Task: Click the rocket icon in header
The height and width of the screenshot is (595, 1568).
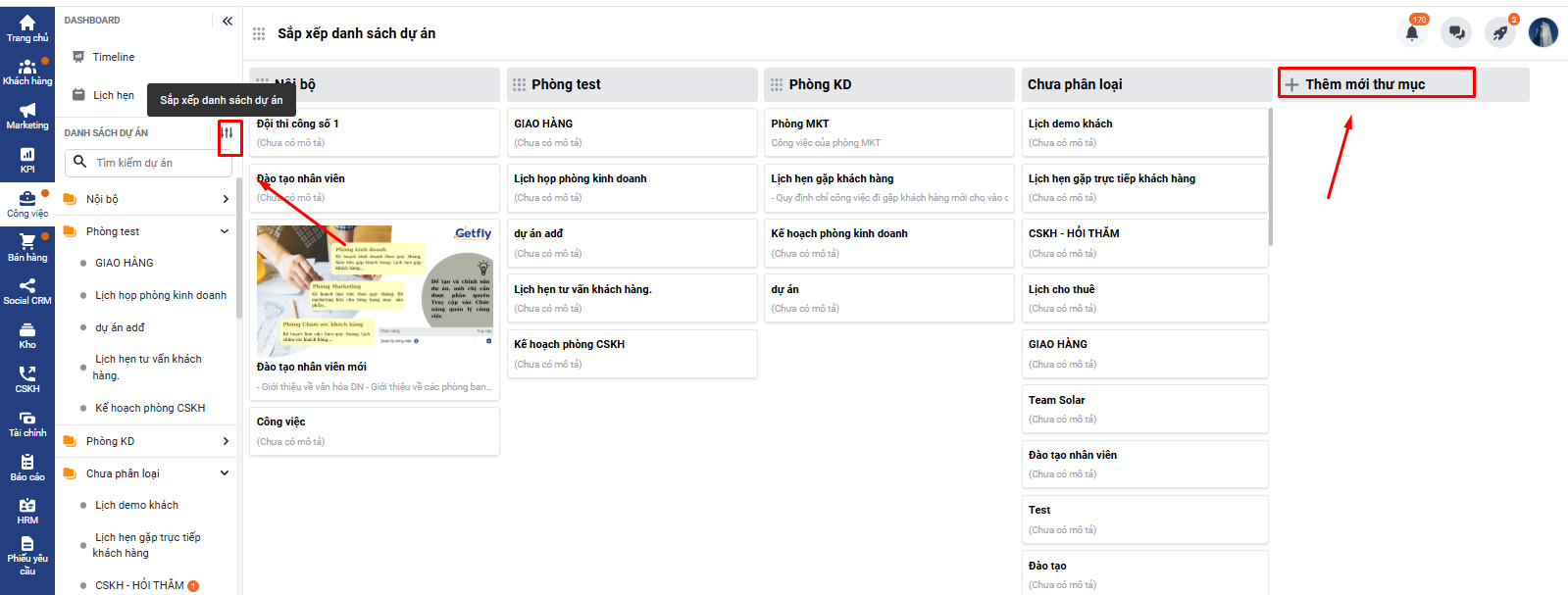Action: (x=1499, y=33)
